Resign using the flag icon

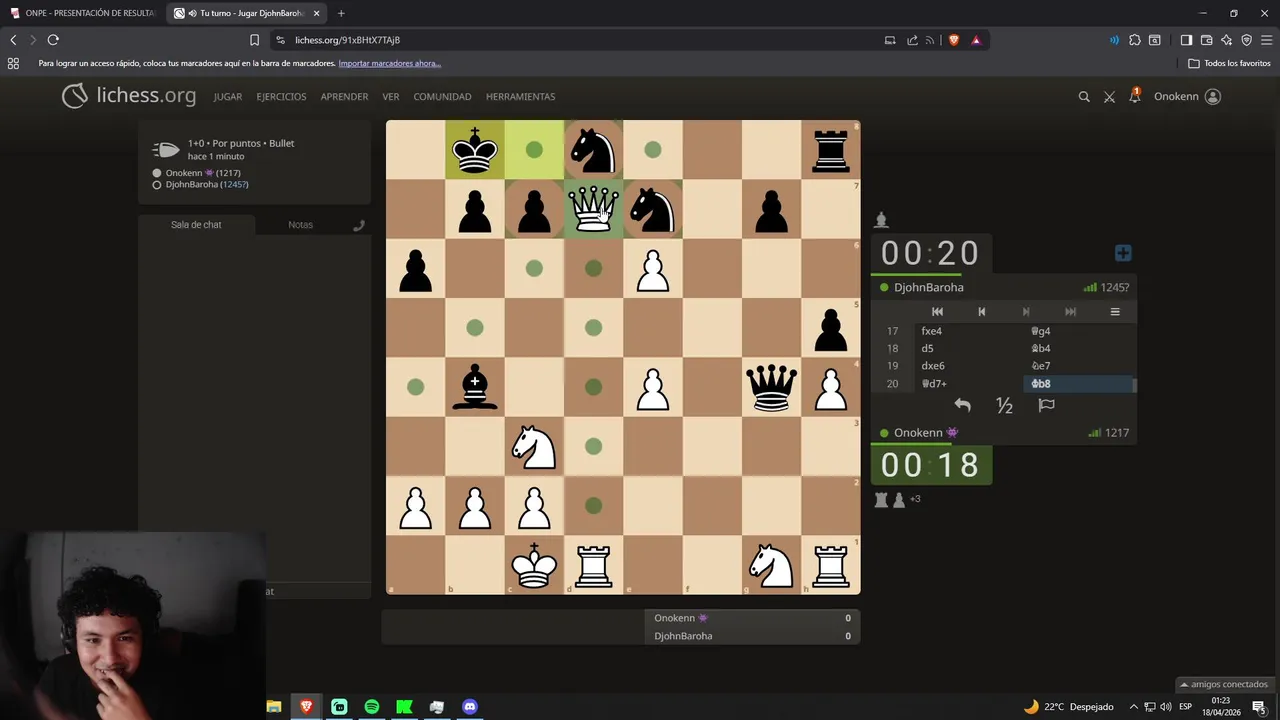tap(1046, 405)
